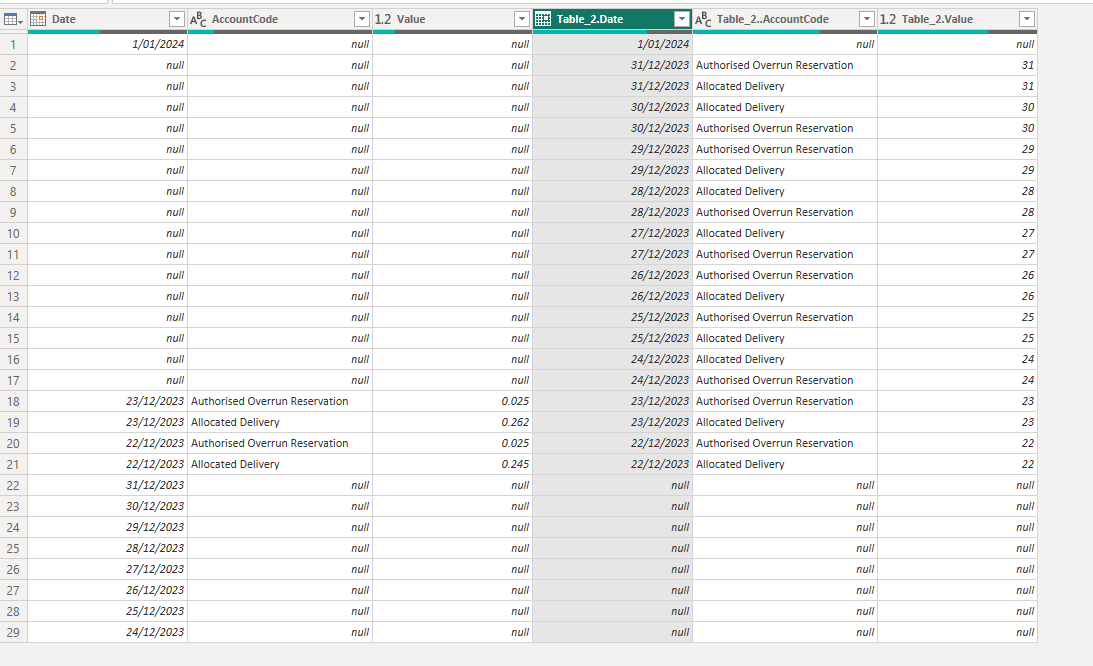Click Table_2.Value cell 31 in row 2

pyautogui.click(x=957, y=65)
